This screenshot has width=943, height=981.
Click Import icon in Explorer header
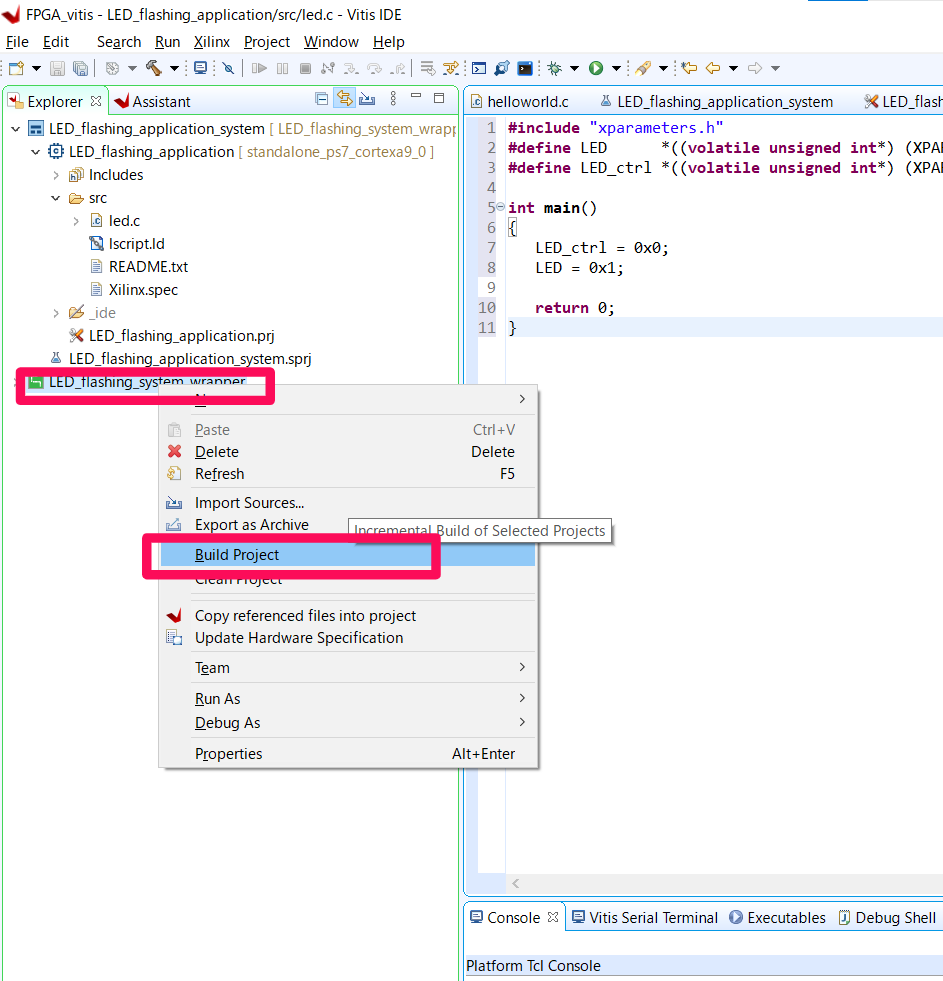[x=367, y=99]
